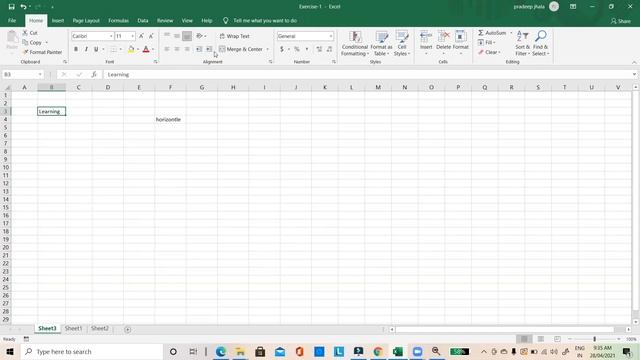Click the Undo arrow icon
640x360 pixels.
point(23,7)
